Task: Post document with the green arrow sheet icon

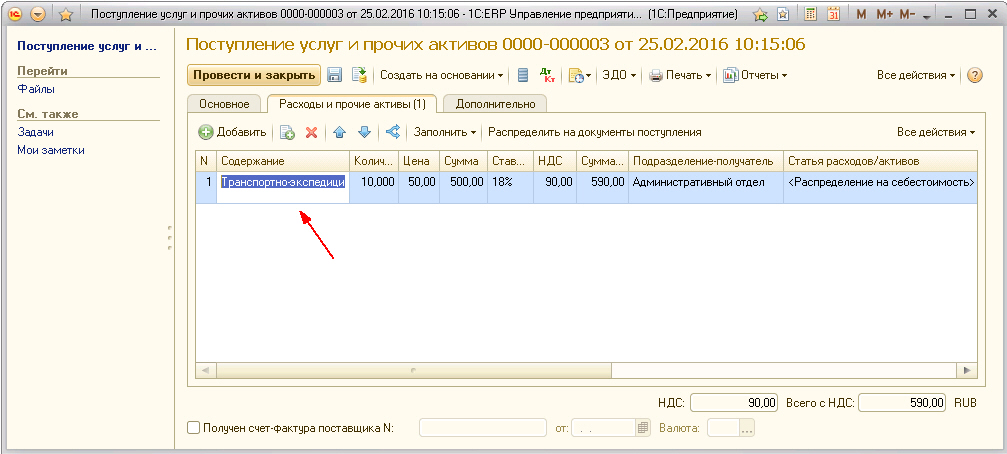Action: coord(359,75)
